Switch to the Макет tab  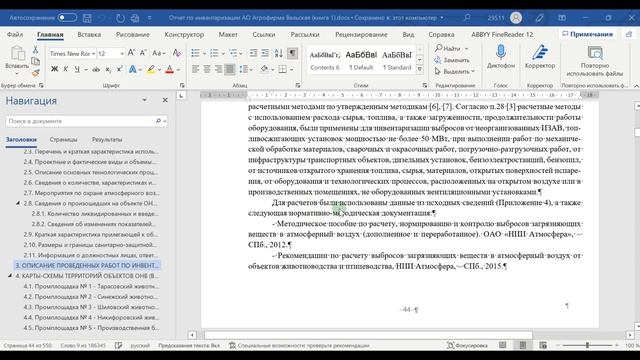tap(228, 35)
